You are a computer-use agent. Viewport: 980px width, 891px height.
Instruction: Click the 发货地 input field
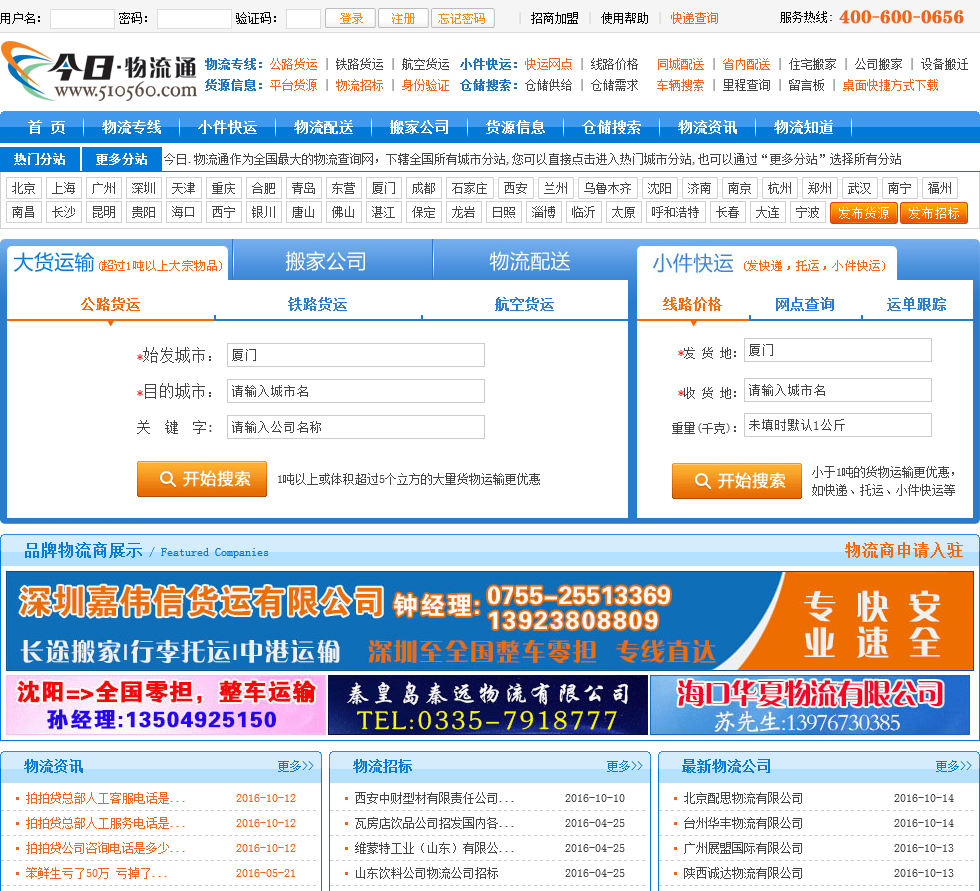pyautogui.click(x=838, y=350)
